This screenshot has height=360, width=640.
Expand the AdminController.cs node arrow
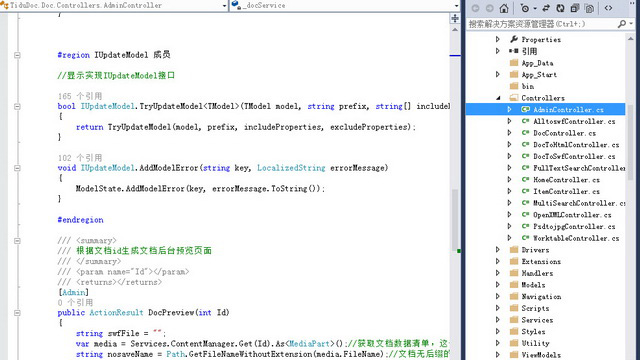point(509,109)
